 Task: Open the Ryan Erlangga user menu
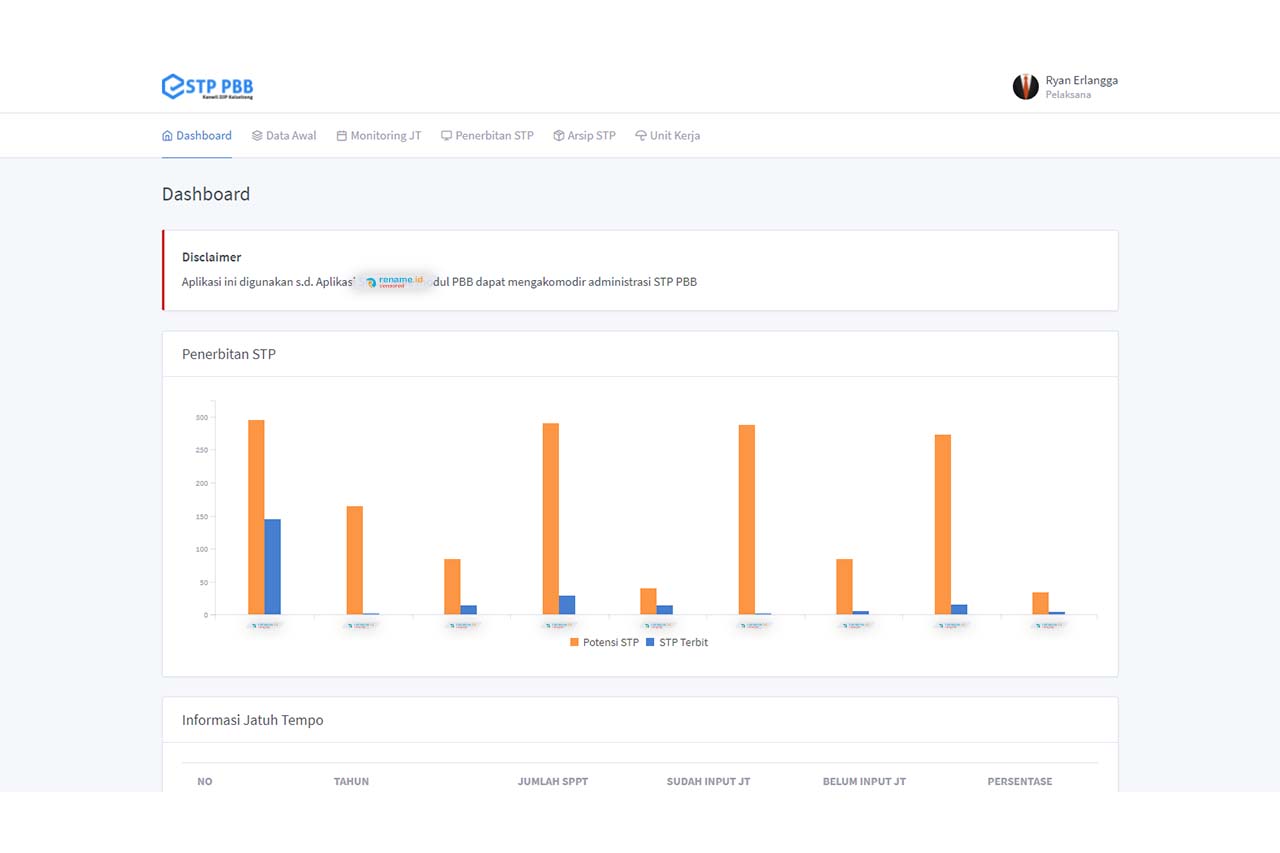click(x=1081, y=81)
